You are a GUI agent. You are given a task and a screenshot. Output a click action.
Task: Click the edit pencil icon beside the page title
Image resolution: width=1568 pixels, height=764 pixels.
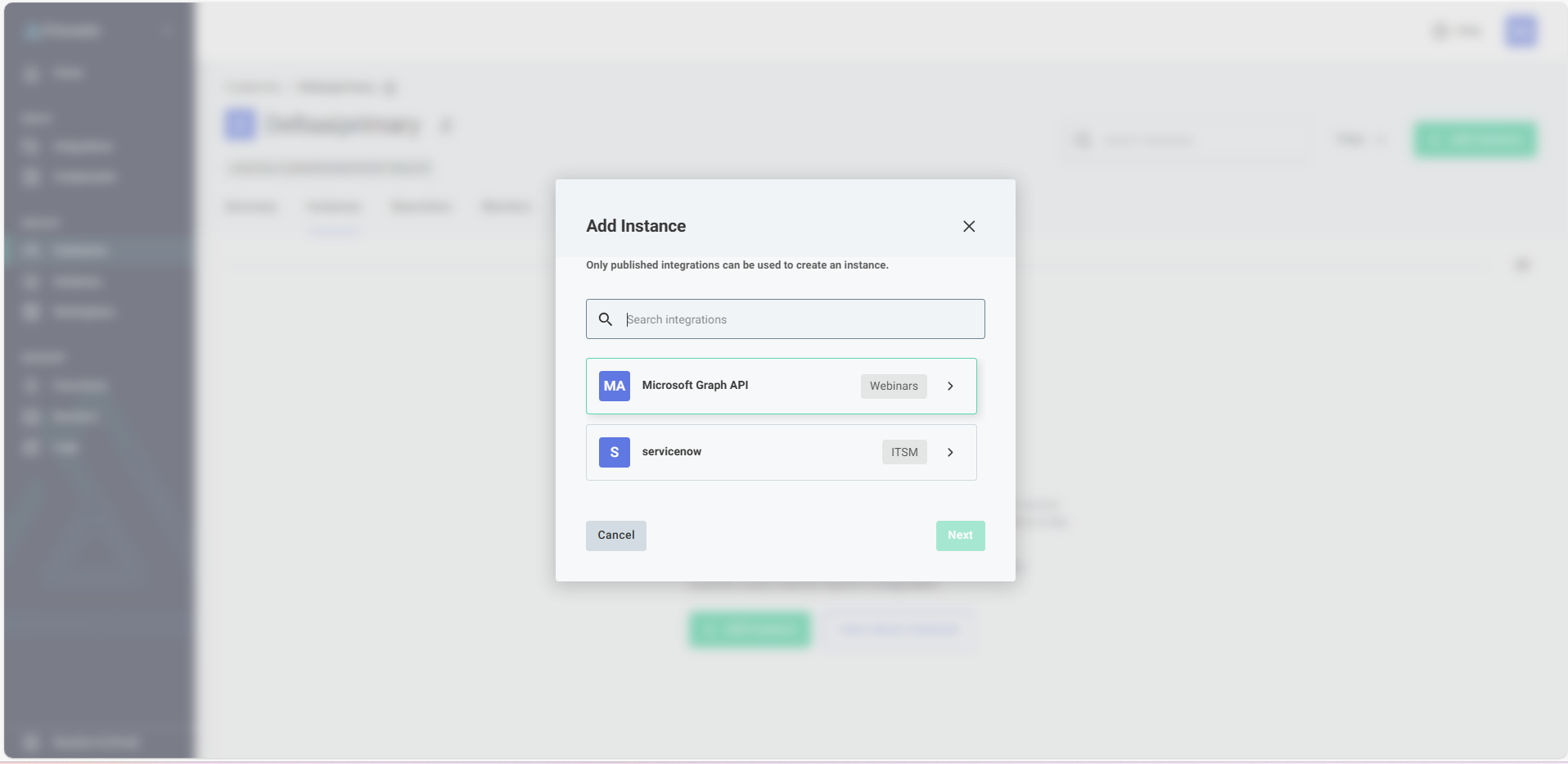(x=447, y=125)
